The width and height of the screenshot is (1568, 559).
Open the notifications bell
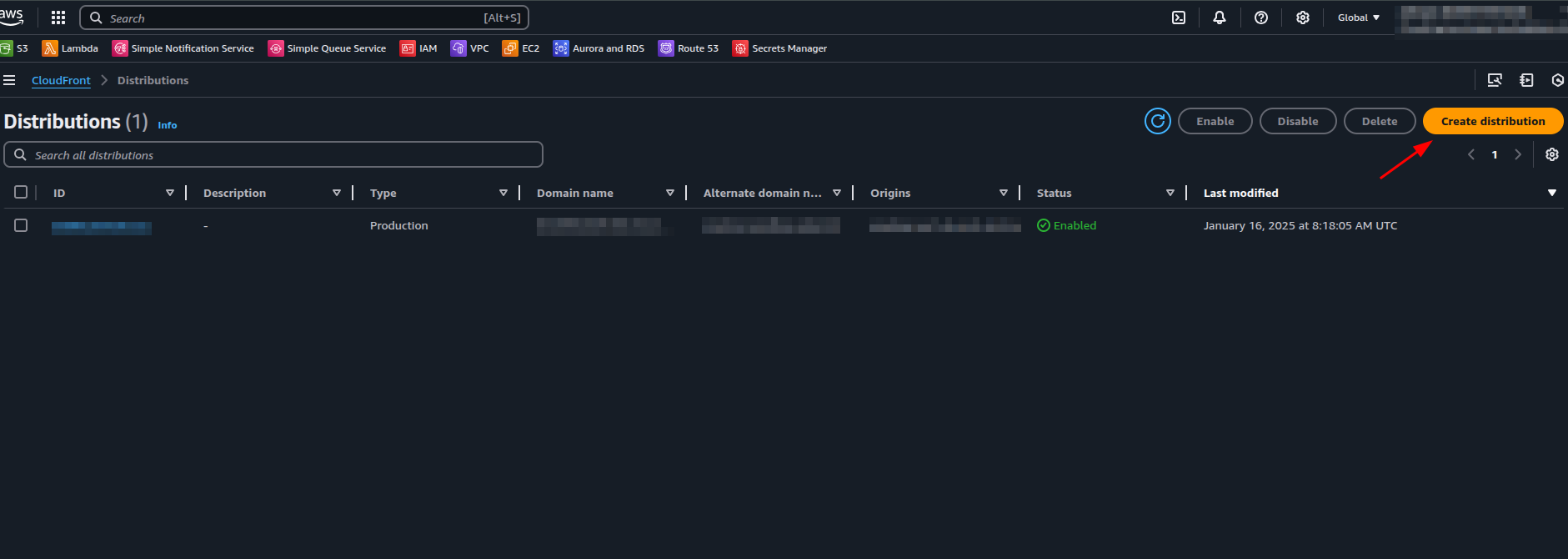tap(1220, 18)
